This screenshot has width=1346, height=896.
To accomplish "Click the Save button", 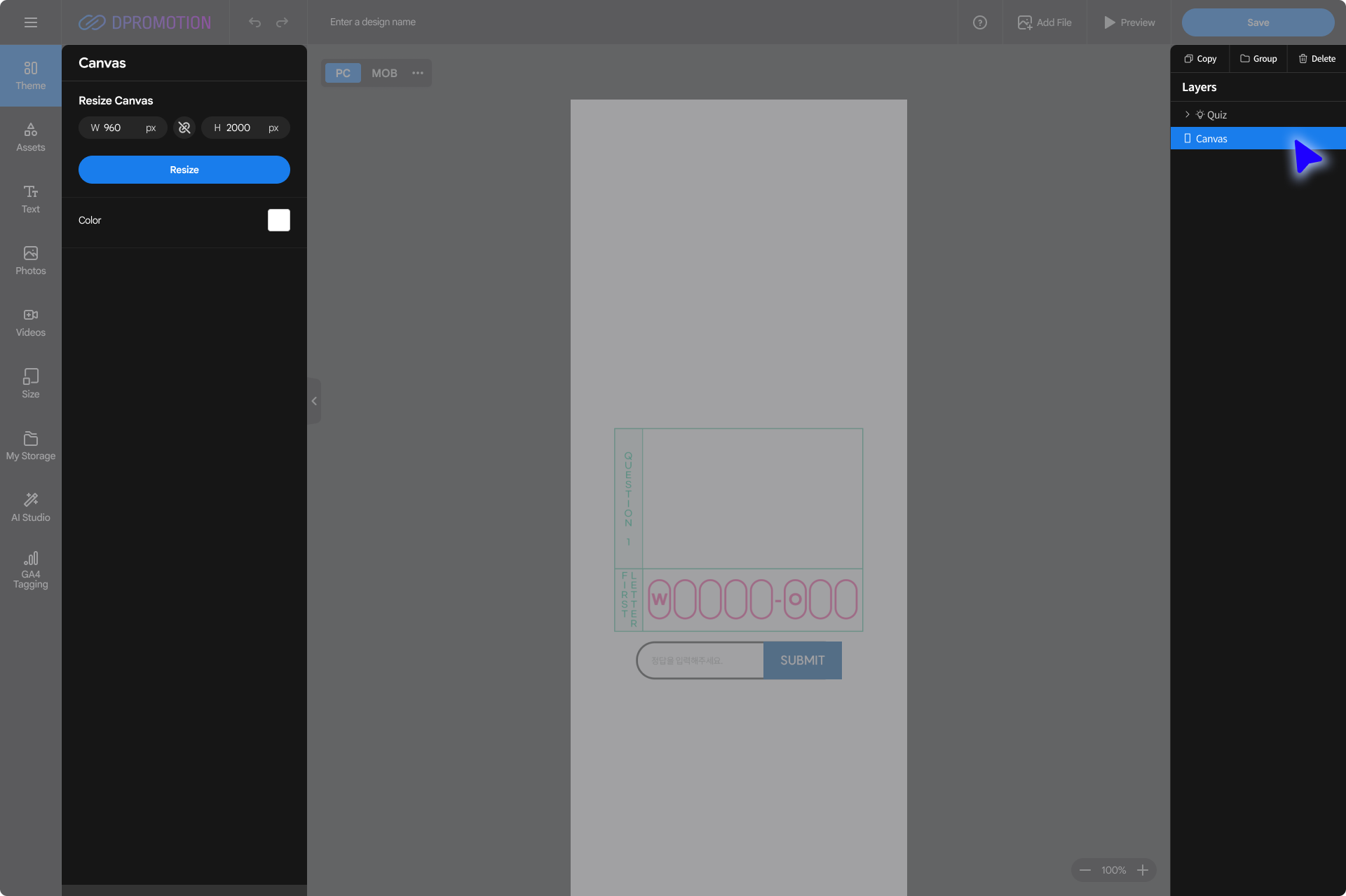I will click(1258, 22).
